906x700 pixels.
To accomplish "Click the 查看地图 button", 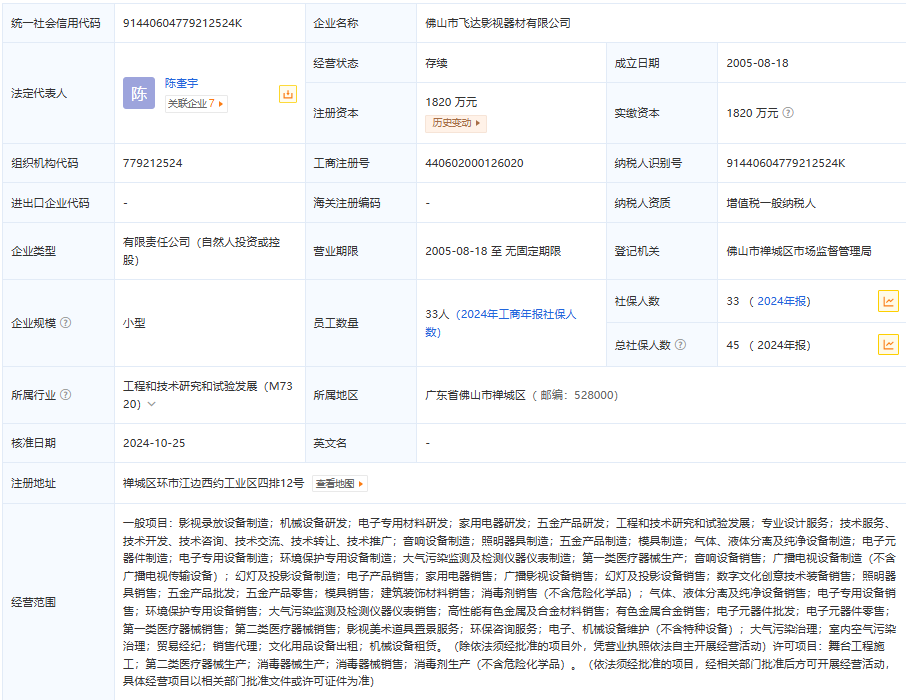I will tap(340, 483).
